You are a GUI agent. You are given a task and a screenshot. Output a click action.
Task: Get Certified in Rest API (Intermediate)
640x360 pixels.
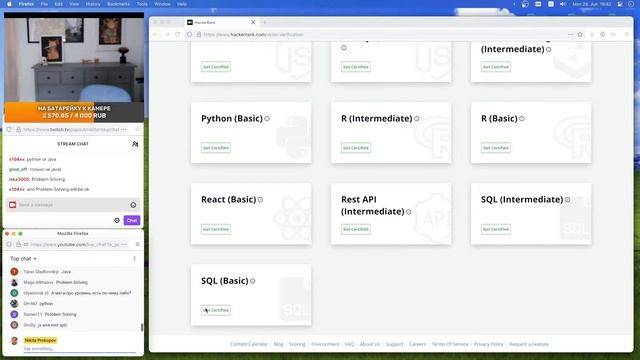point(356,229)
